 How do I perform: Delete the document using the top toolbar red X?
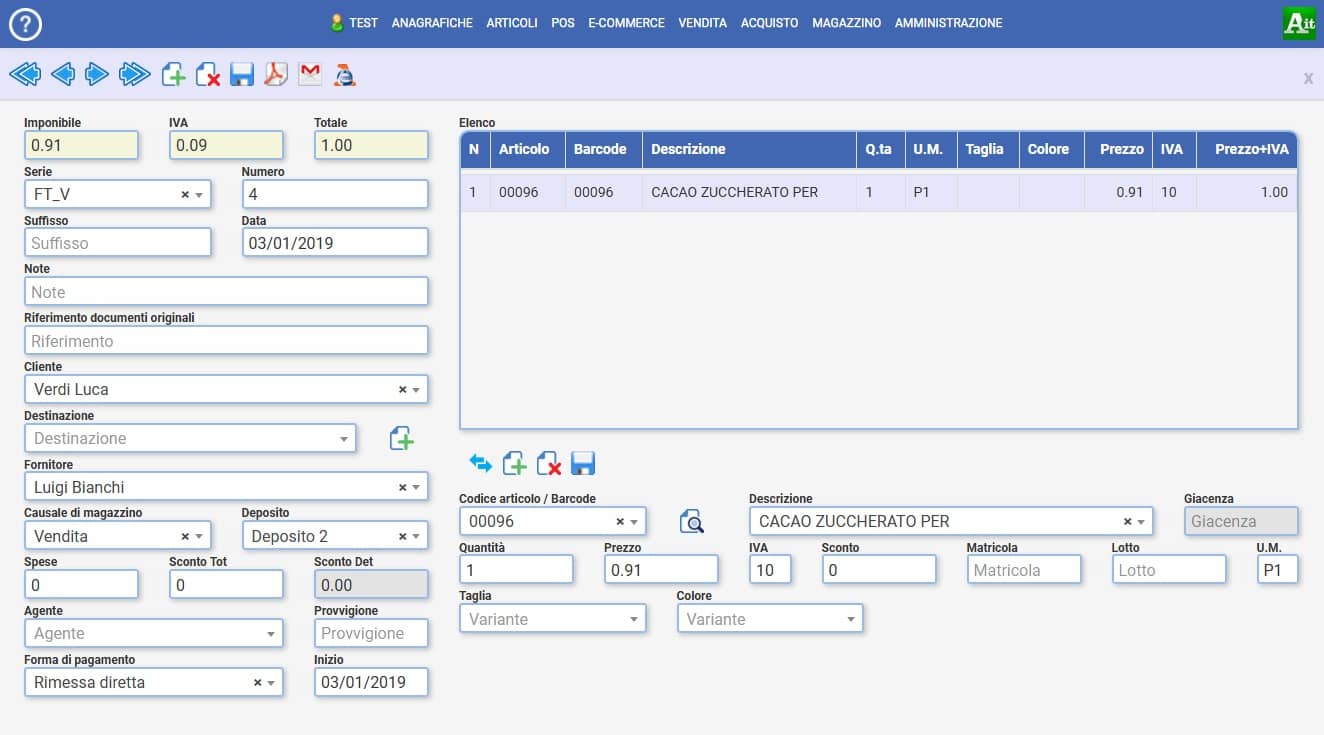[208, 74]
